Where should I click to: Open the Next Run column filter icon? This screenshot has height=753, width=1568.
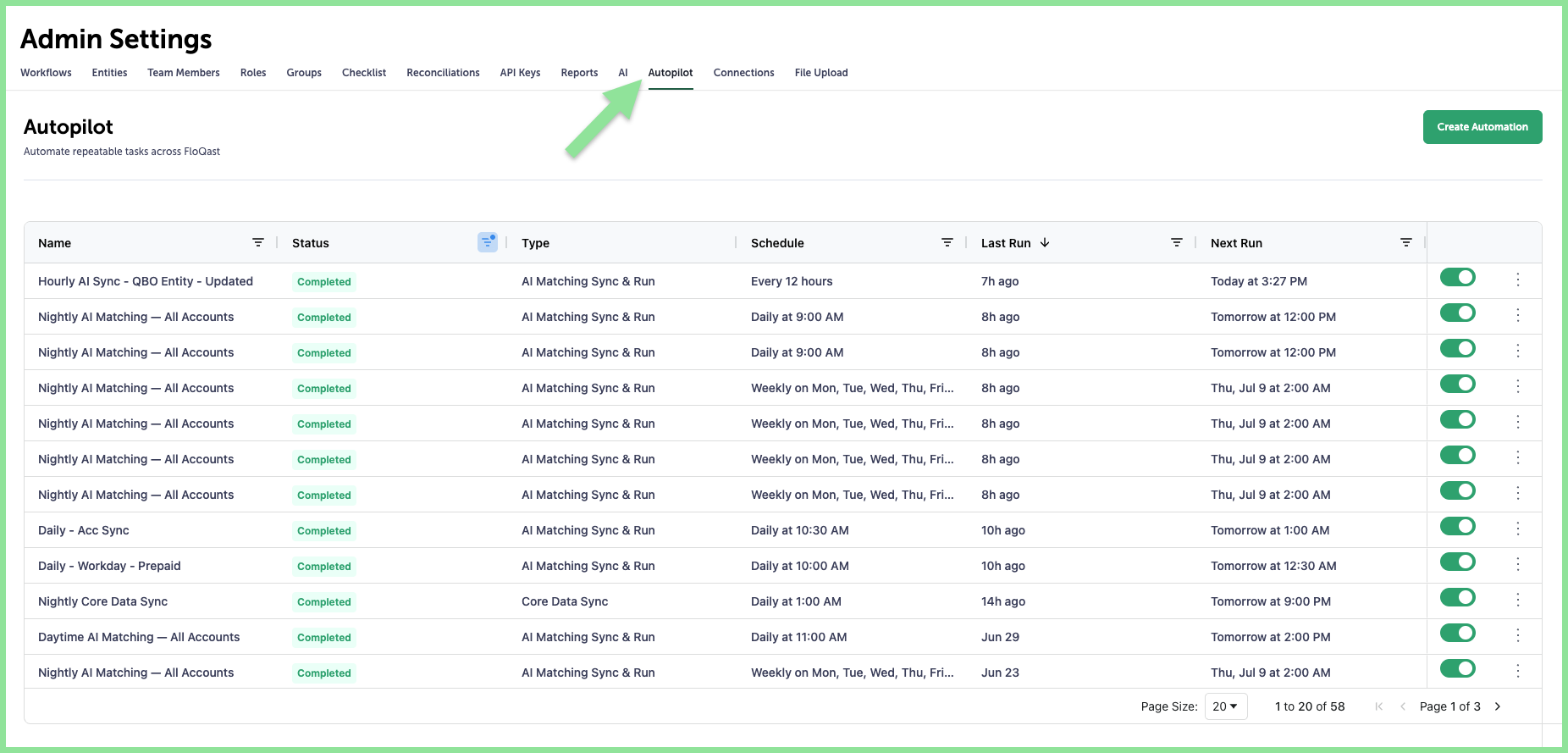tap(1406, 242)
